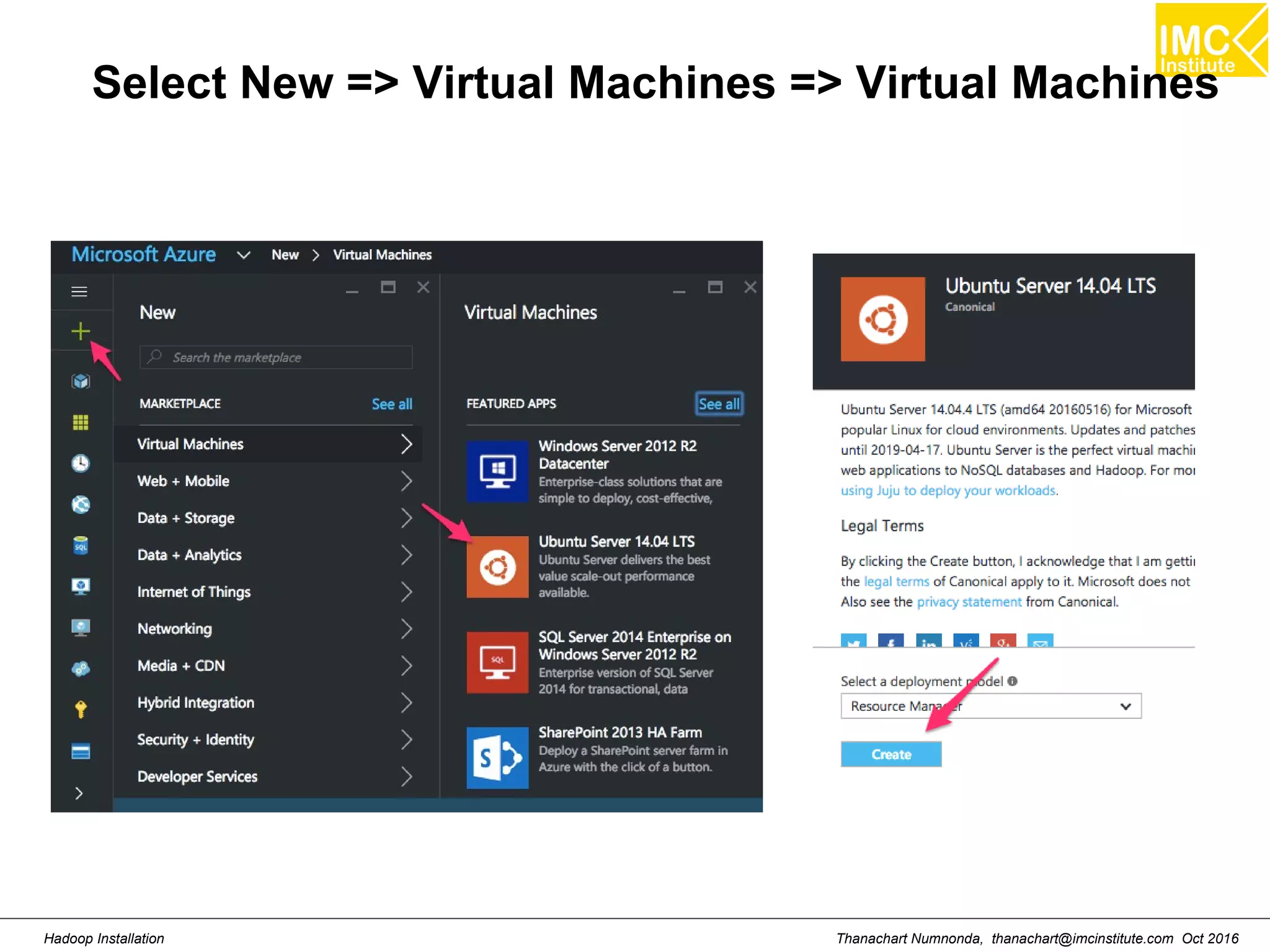Open SQL Server 2014 Enterprise title
Viewport: 1270px width, 952px height.
click(634, 646)
